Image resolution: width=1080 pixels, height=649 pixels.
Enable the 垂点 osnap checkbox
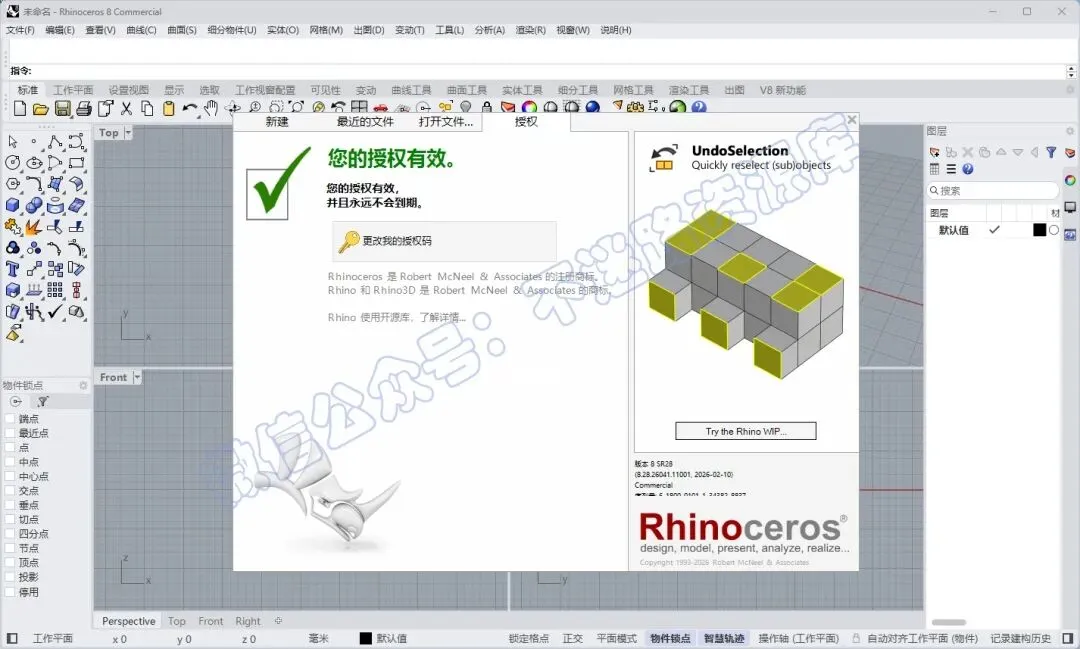(x=10, y=506)
